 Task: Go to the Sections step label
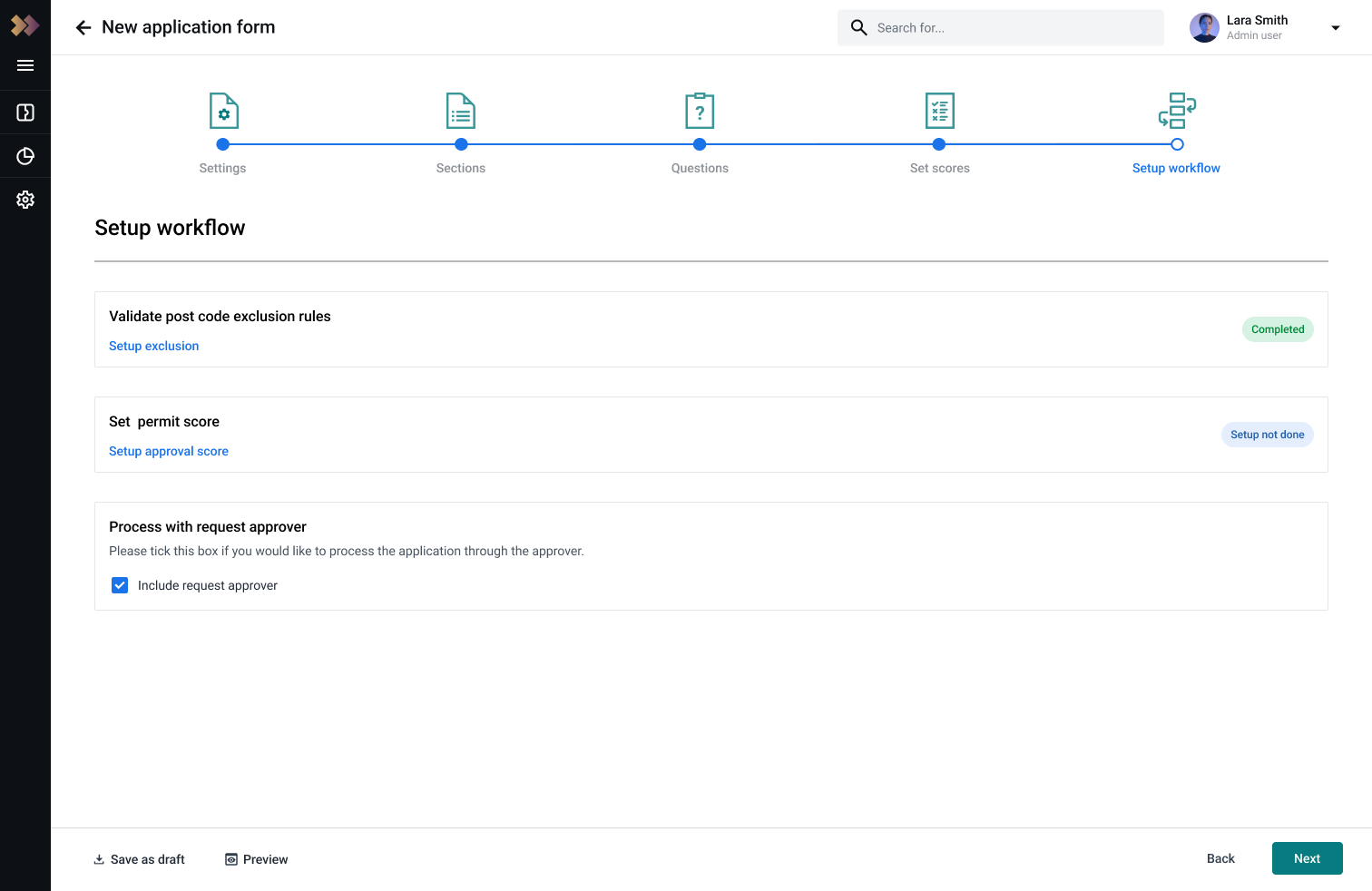pos(461,168)
